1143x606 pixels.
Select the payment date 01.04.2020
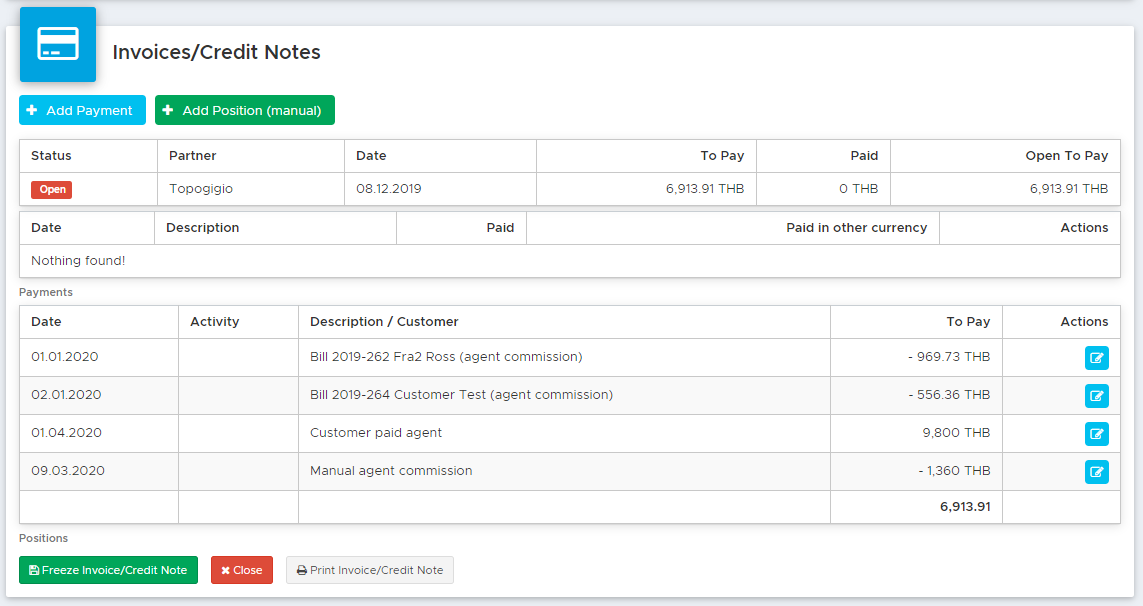pos(66,432)
